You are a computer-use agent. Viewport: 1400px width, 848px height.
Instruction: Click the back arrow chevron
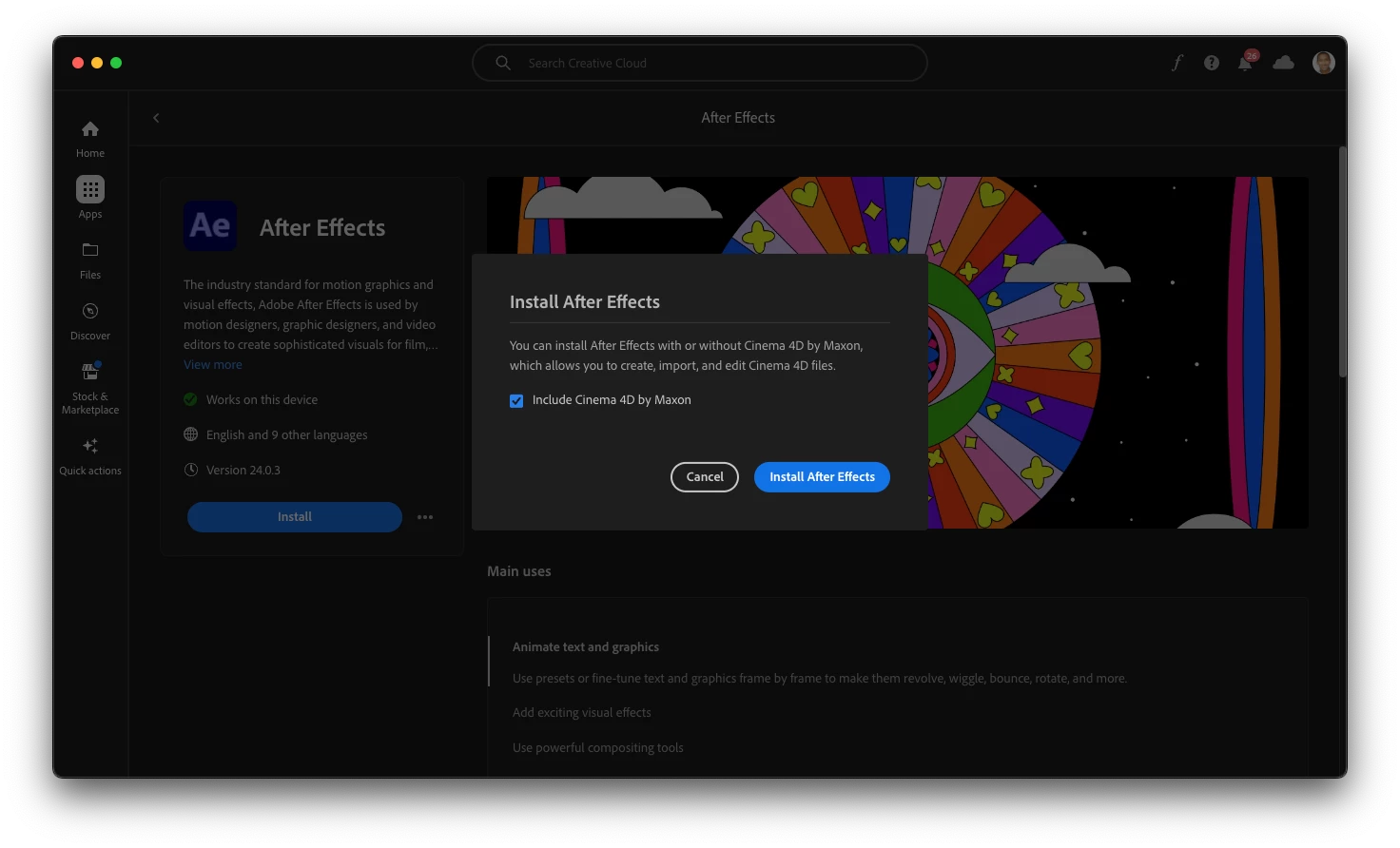[x=156, y=118]
